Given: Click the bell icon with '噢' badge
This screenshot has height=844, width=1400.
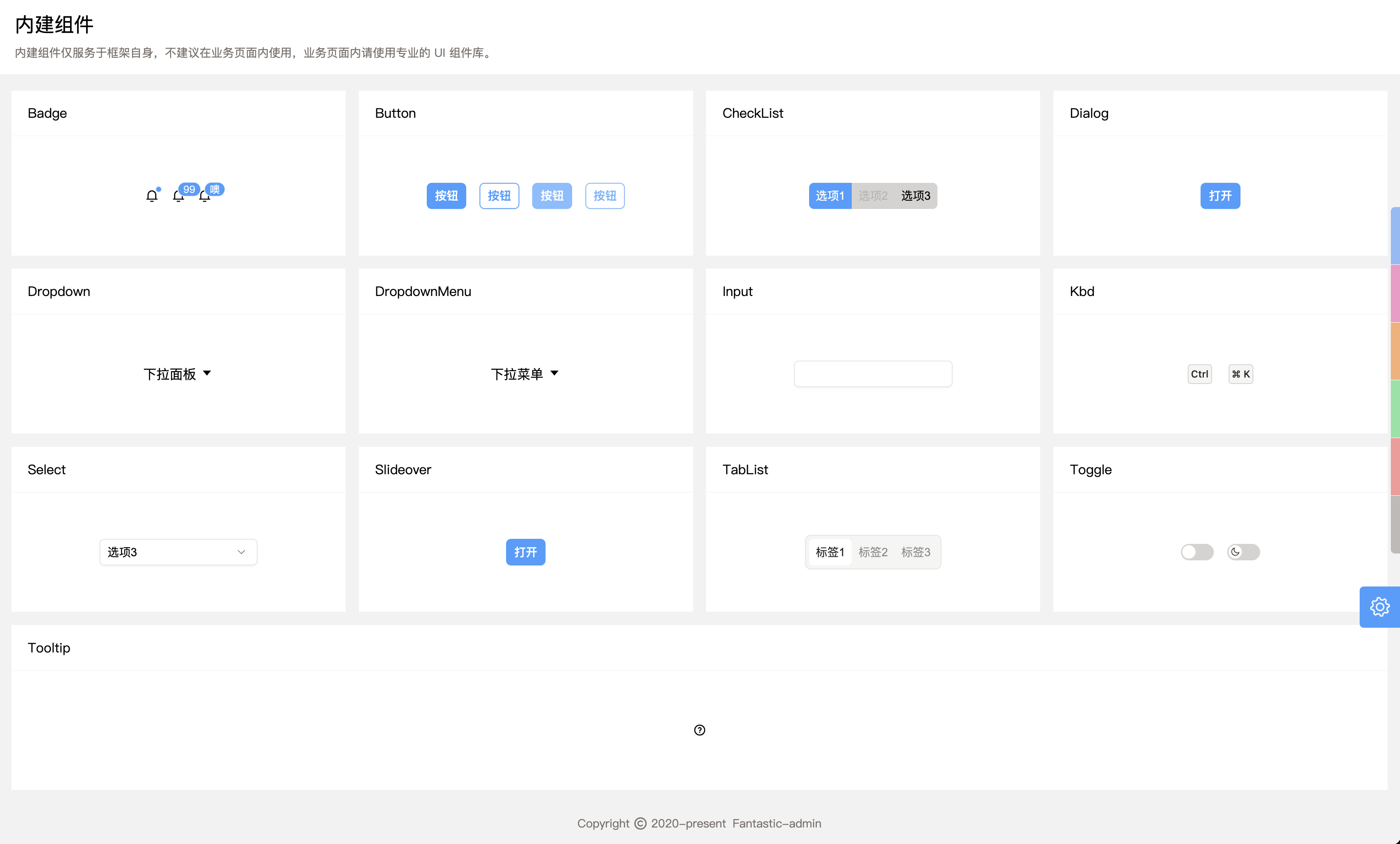Looking at the screenshot, I should coord(204,196).
